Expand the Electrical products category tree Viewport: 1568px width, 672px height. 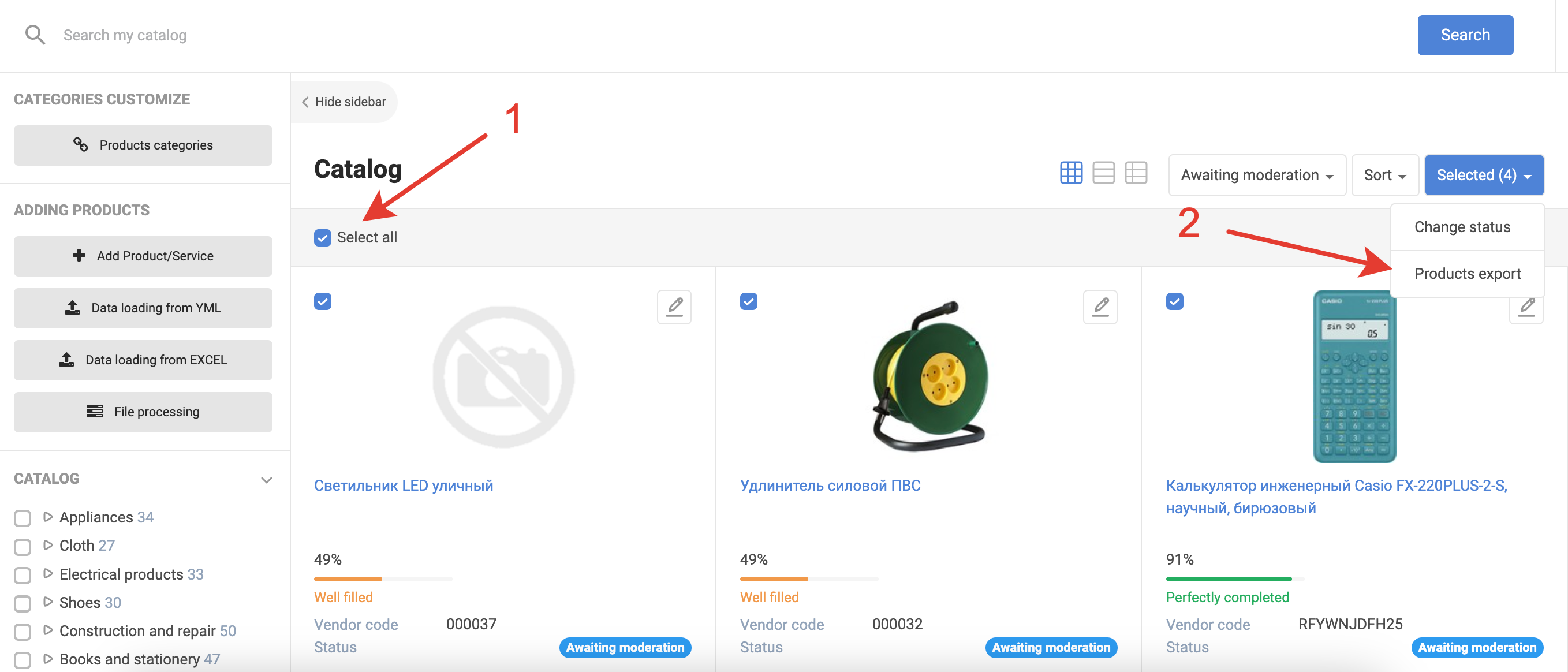48,573
